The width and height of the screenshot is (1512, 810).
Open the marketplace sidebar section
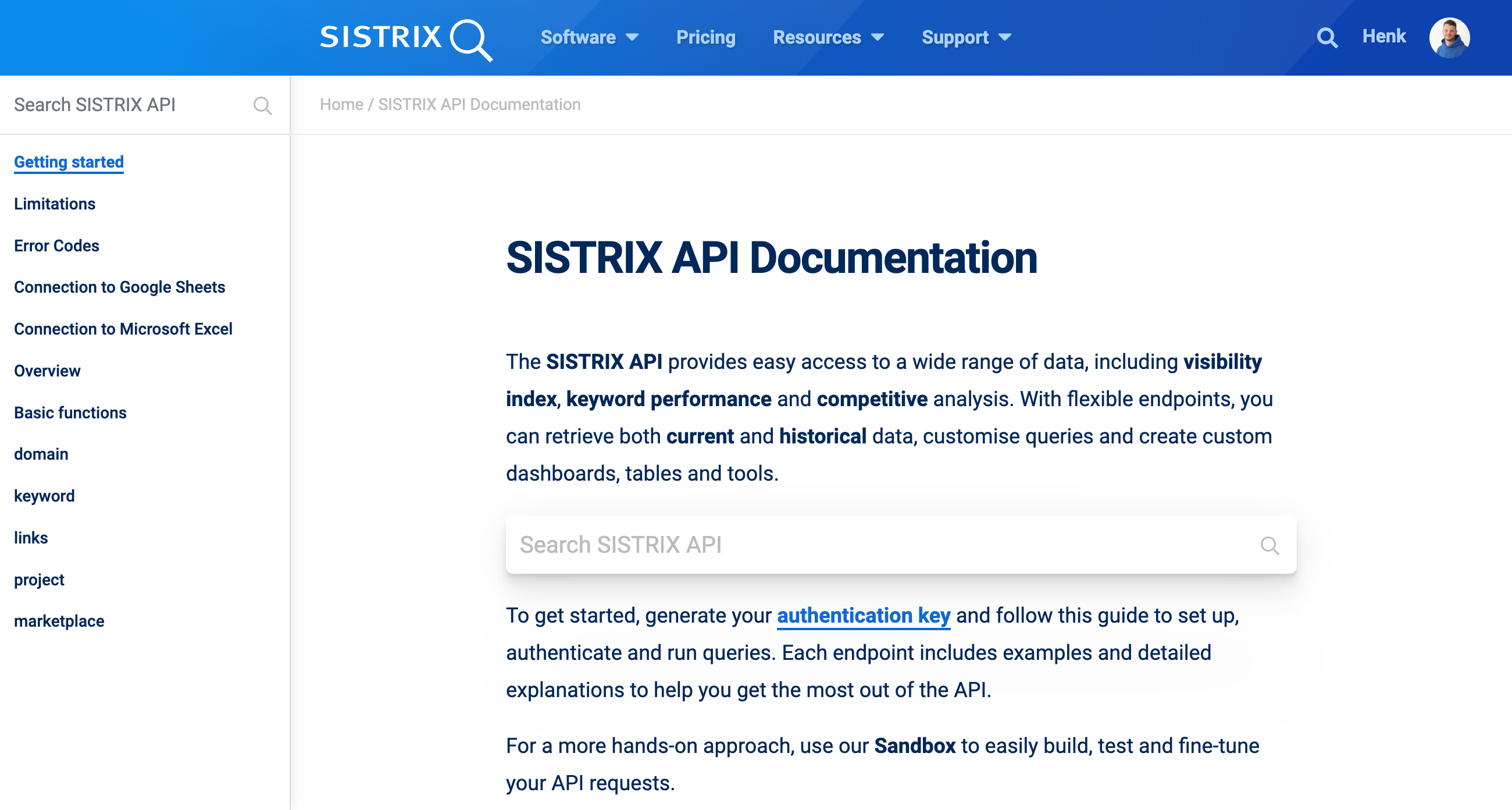pyautogui.click(x=59, y=621)
